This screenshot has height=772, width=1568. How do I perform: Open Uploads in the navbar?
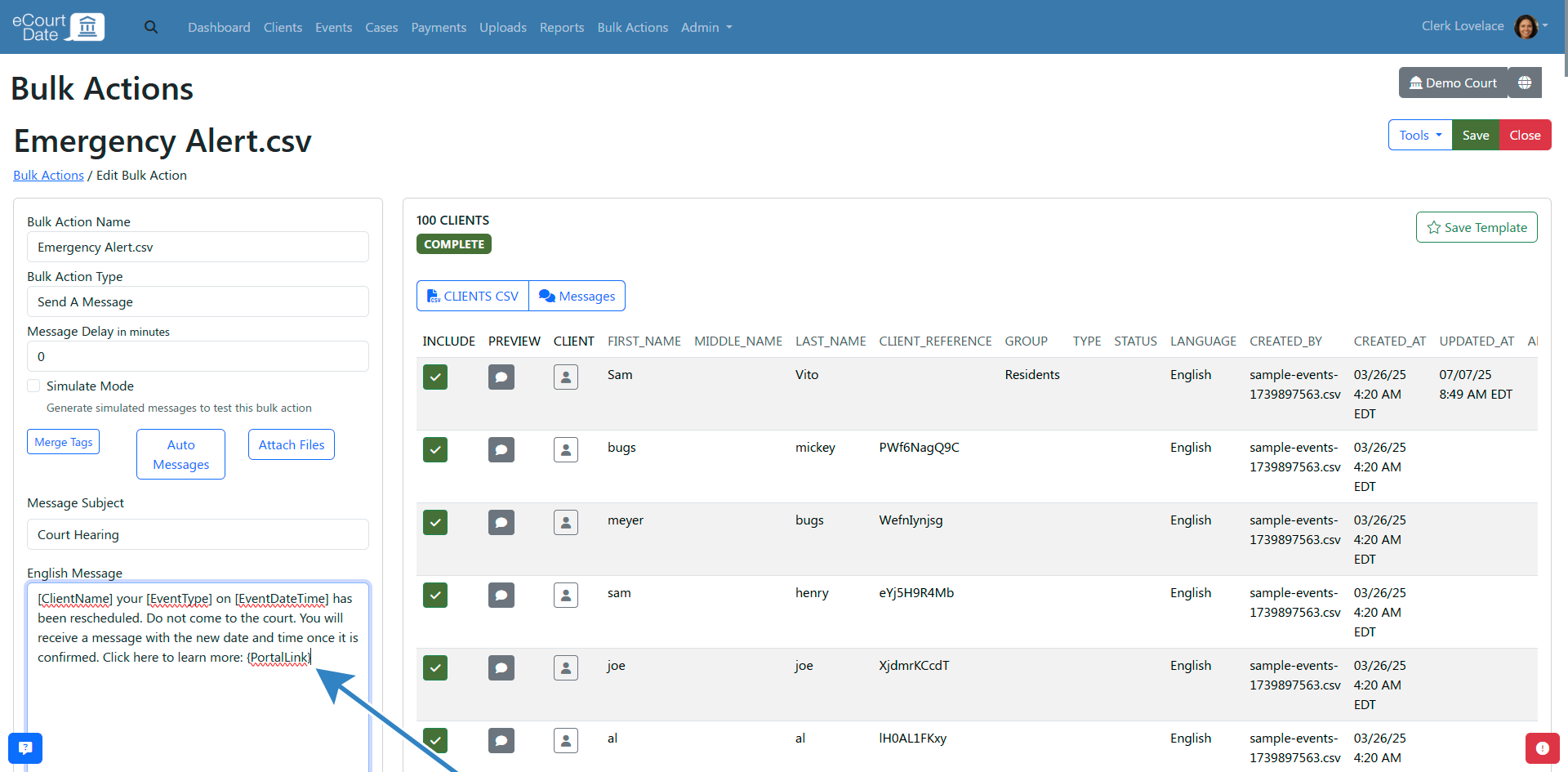click(503, 27)
